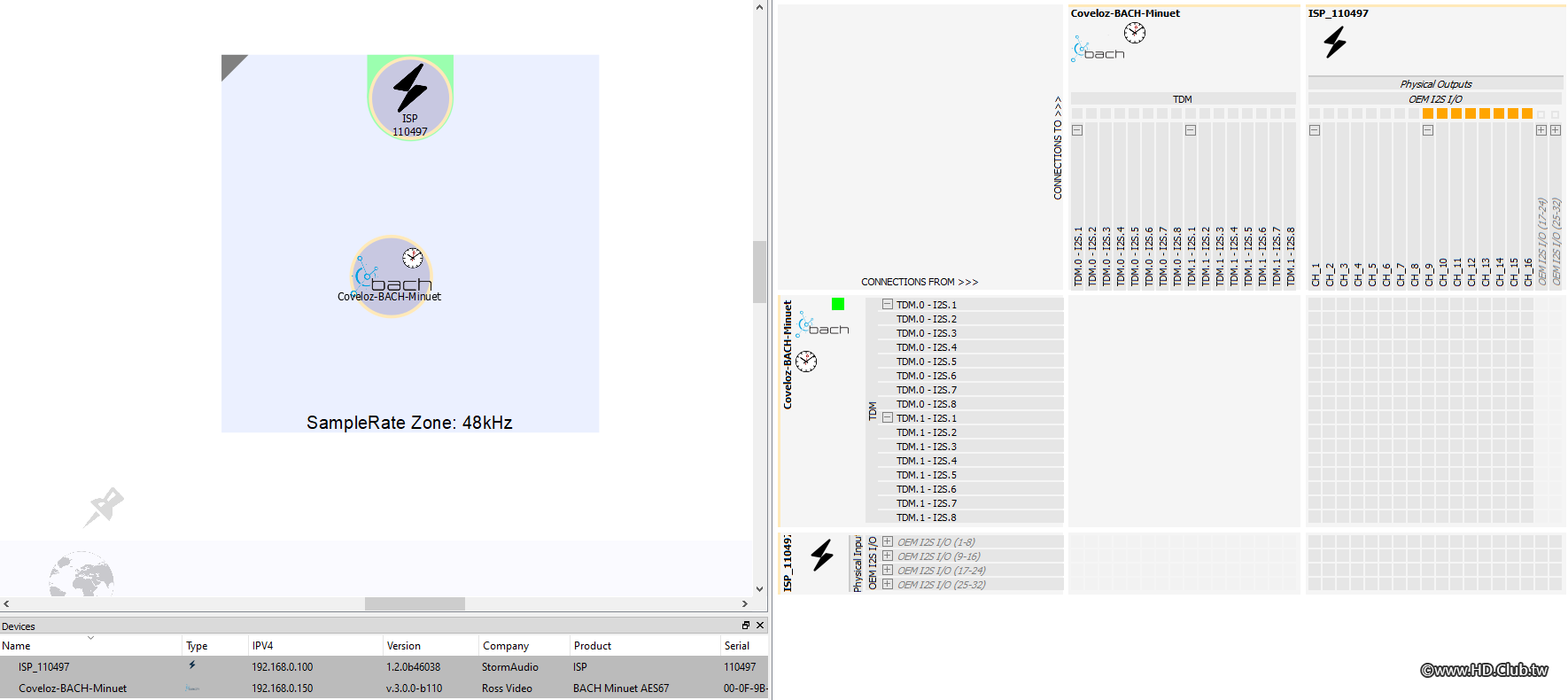Expand the OEM I2S I/O (9-16) inputs row

click(887, 556)
